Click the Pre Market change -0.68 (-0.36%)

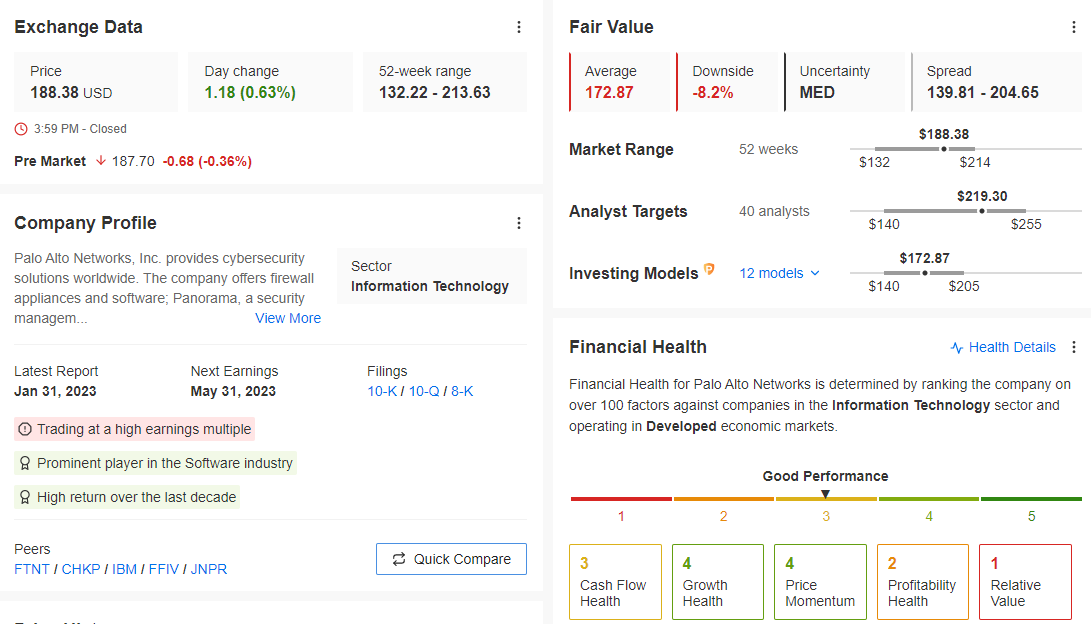point(207,161)
